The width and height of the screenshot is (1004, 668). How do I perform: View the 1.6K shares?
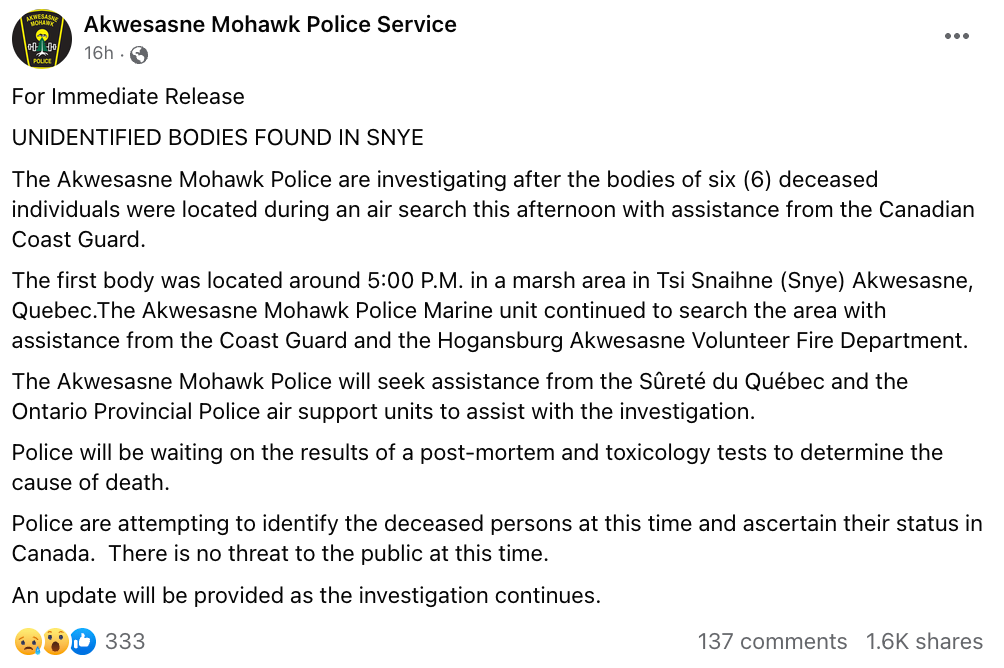click(924, 642)
